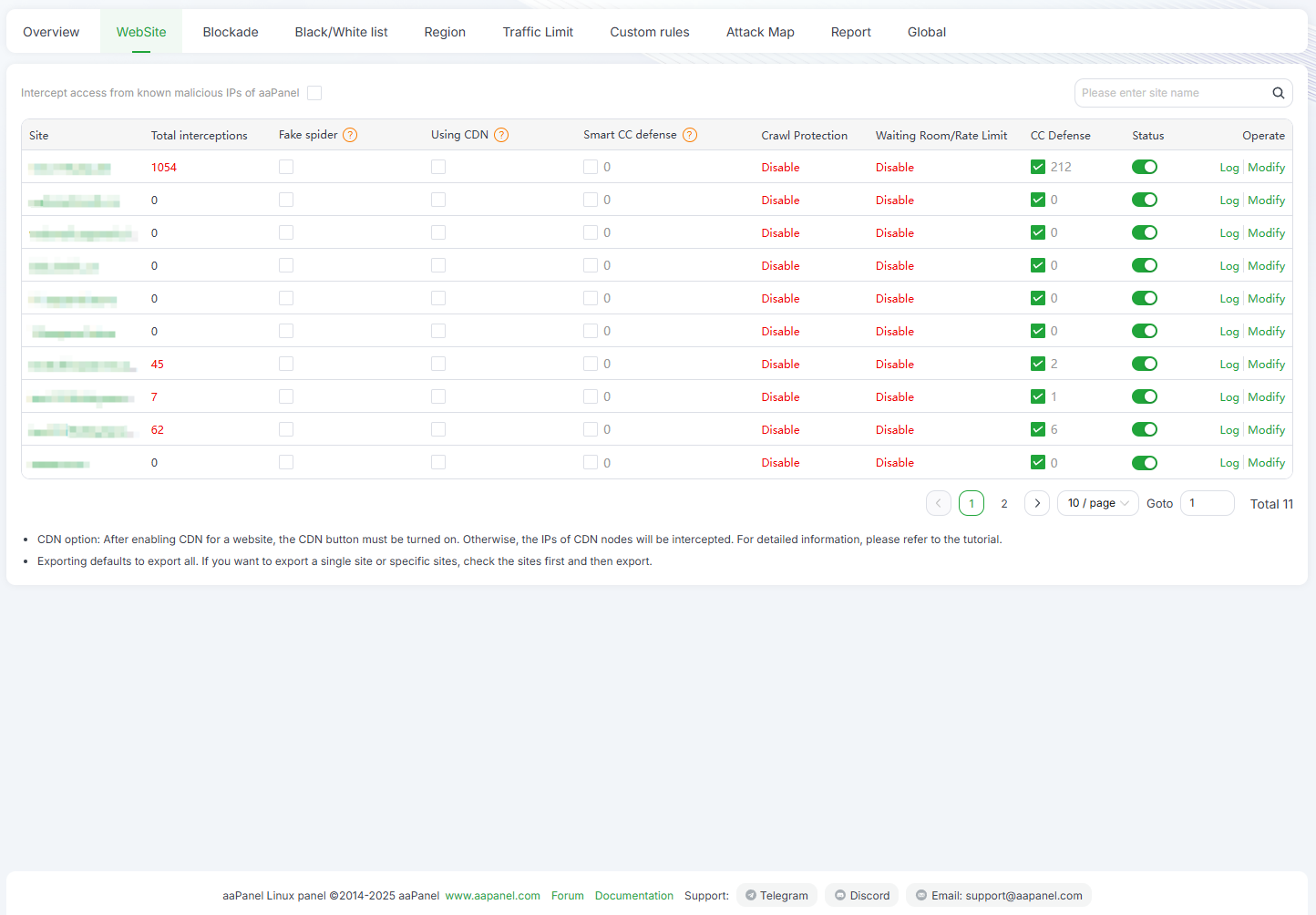Click the previous page arrow
Screen dimensions: 1316x915
point(938,503)
